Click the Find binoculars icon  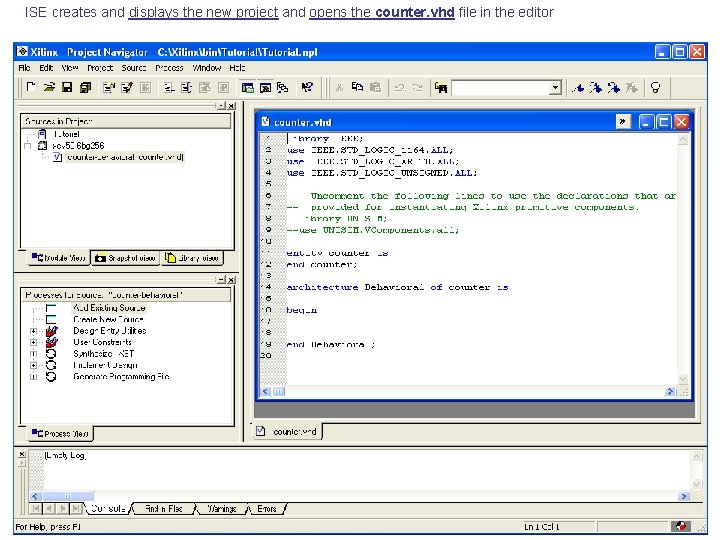(441, 87)
